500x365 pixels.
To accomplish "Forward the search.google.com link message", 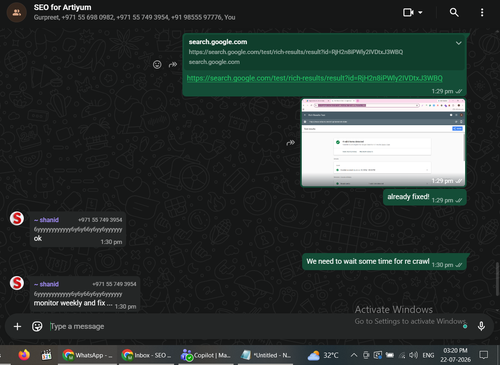I will point(173,64).
